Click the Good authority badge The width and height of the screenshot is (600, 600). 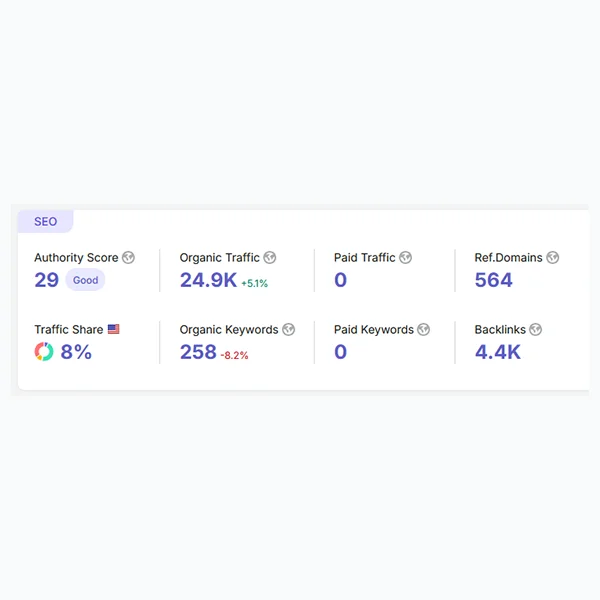85,280
